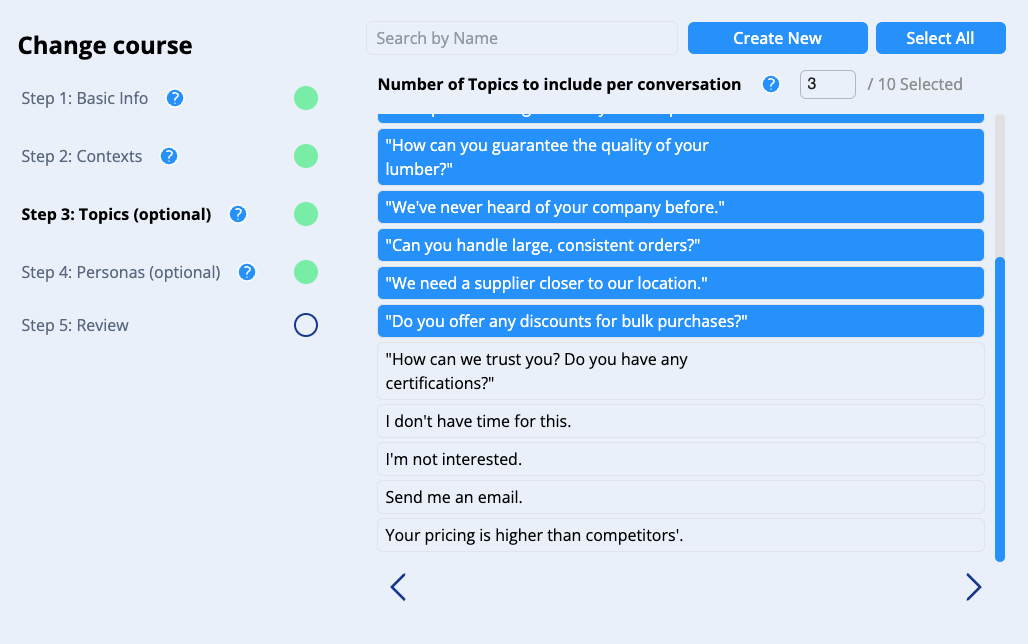This screenshot has height=644, width=1028.
Task: Click help icon next to Number of Topics
Action: pos(771,84)
